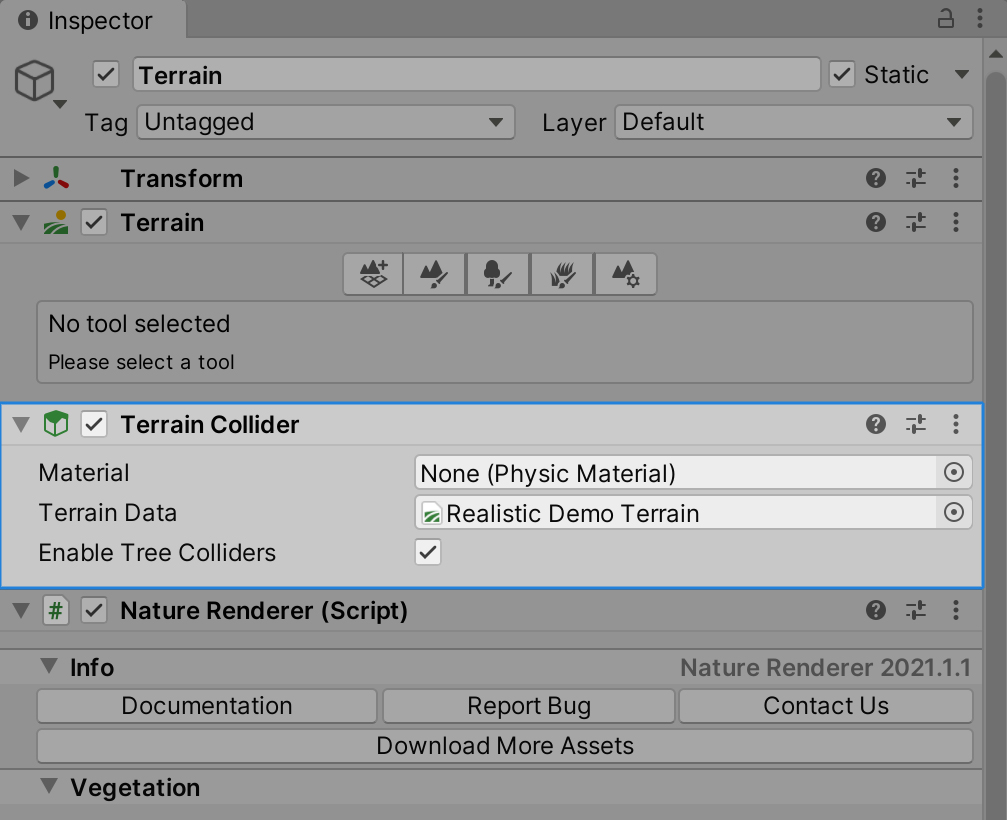Image resolution: width=1007 pixels, height=820 pixels.
Task: Open the Layer dropdown showing Default
Action: pyautogui.click(x=793, y=122)
